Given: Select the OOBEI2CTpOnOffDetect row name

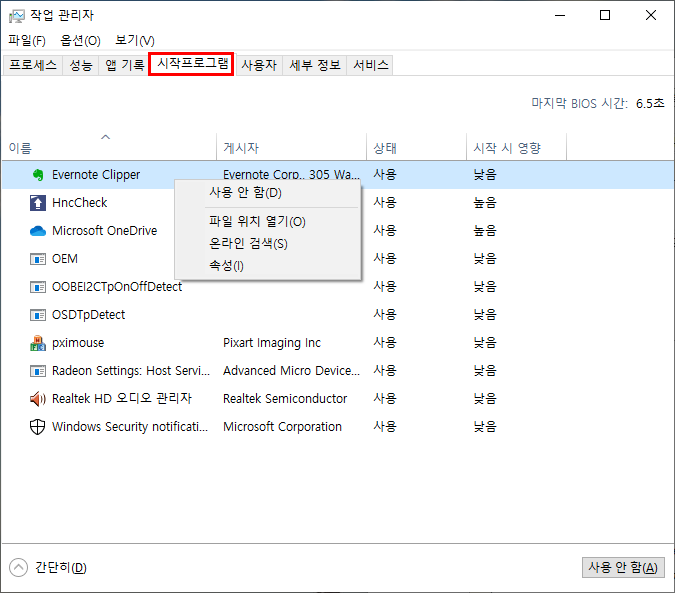Looking at the screenshot, I should click(x=117, y=287).
